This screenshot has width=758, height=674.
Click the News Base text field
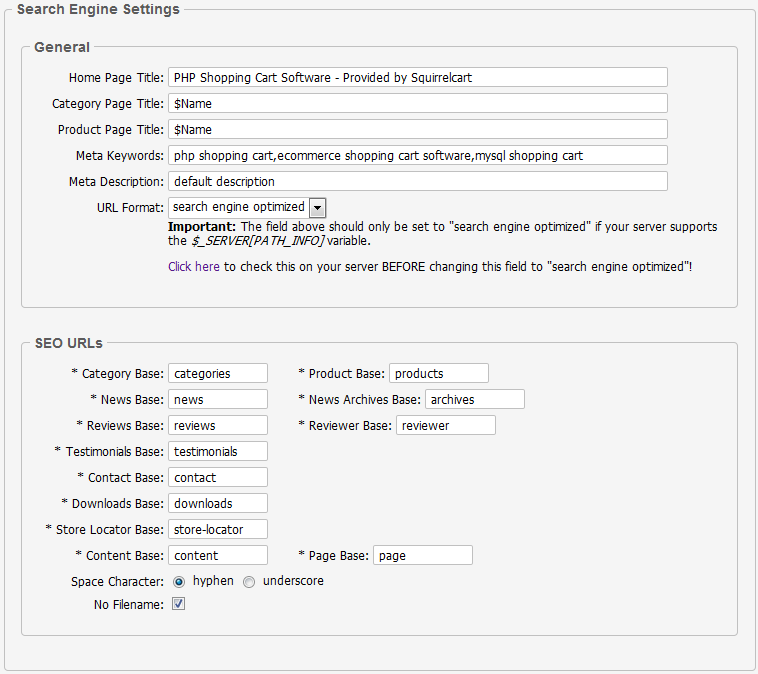(x=218, y=399)
